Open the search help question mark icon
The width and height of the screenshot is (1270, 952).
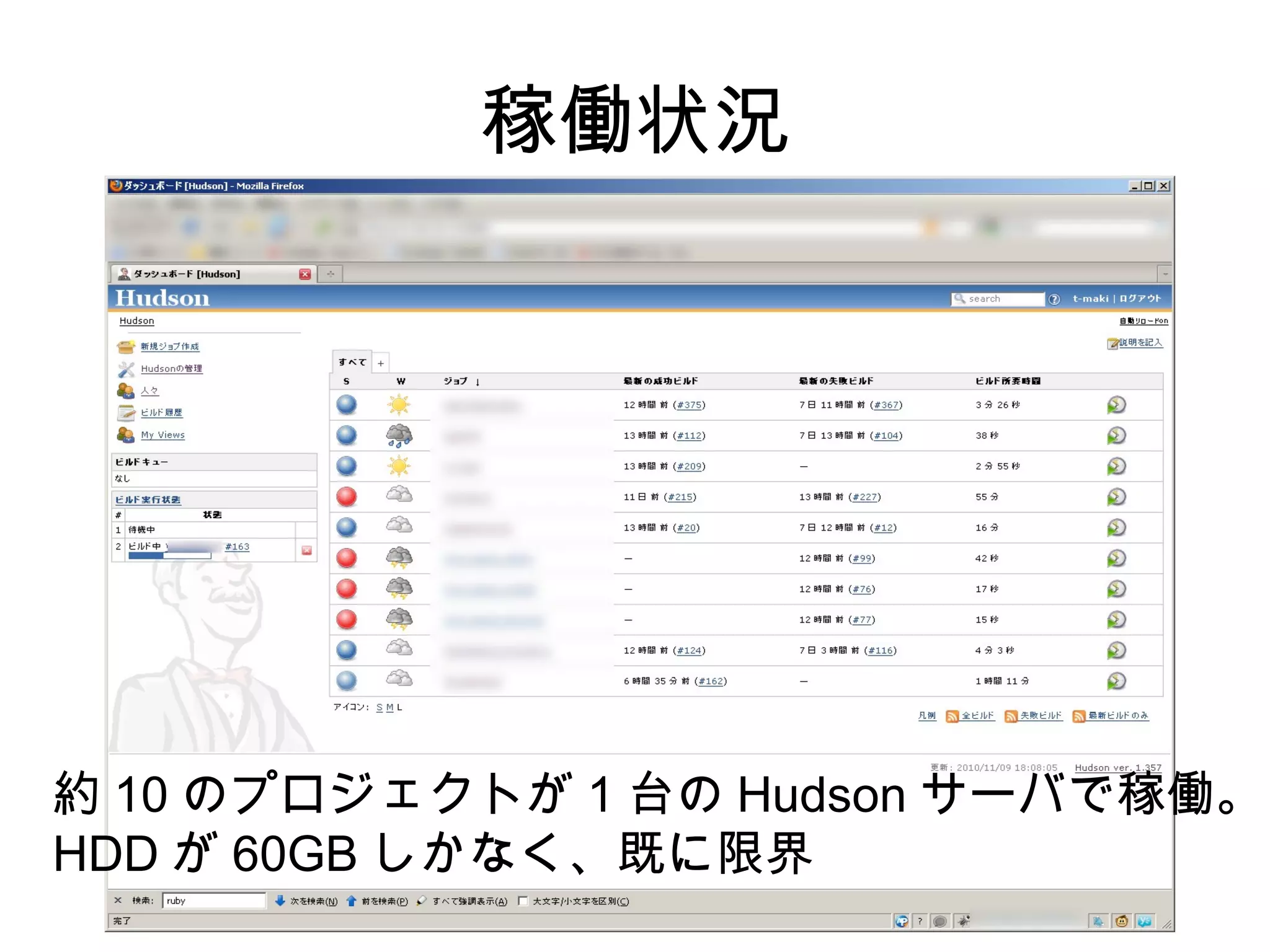[1054, 299]
